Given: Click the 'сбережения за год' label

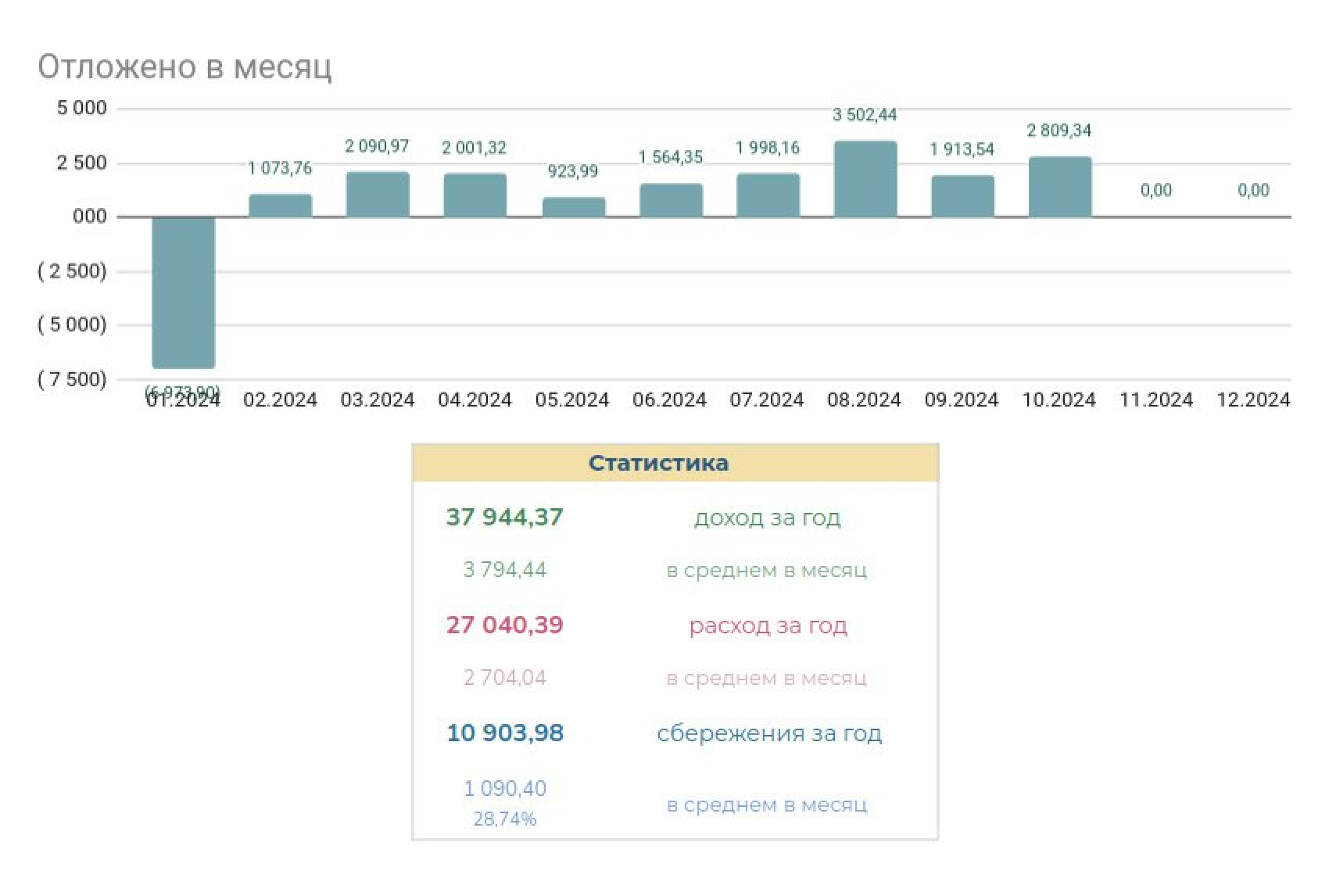Looking at the screenshot, I should point(769,734).
